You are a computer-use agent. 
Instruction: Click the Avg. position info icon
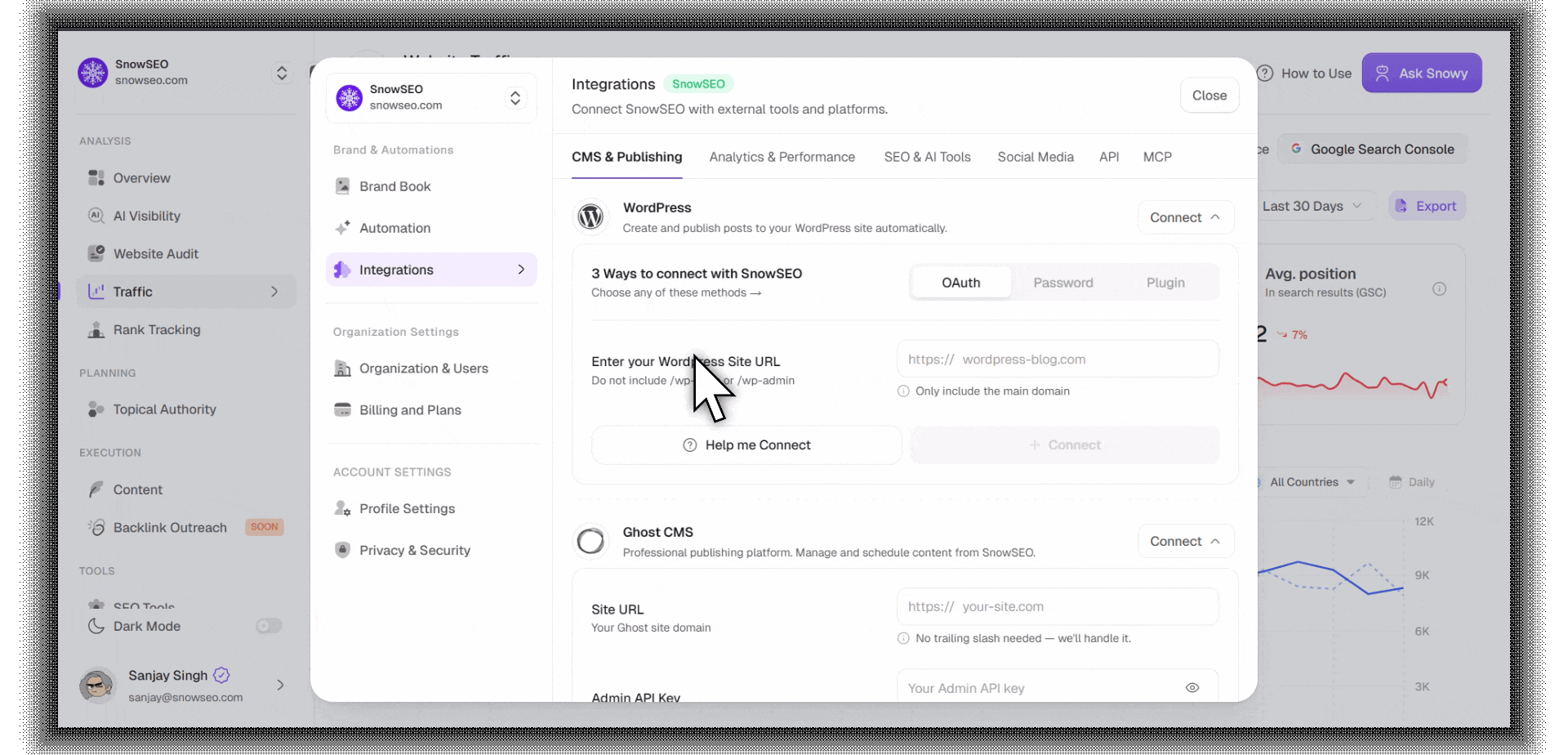click(x=1439, y=289)
